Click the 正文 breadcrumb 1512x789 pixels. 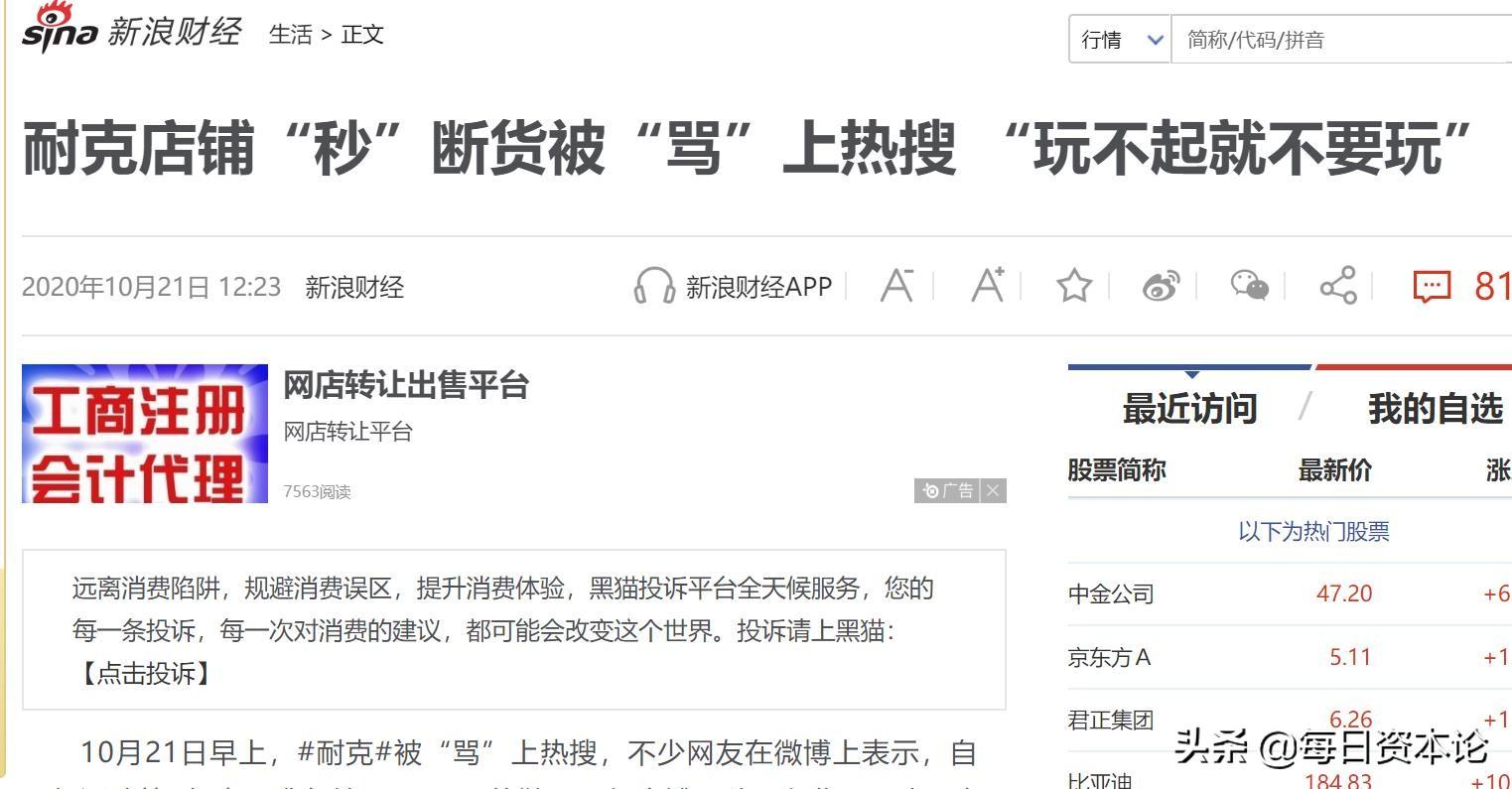(x=362, y=35)
